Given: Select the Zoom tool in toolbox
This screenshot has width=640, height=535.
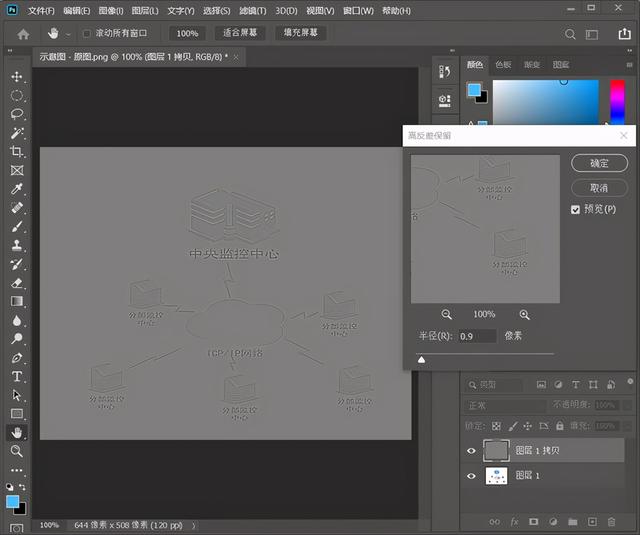Looking at the screenshot, I should coord(17,451).
